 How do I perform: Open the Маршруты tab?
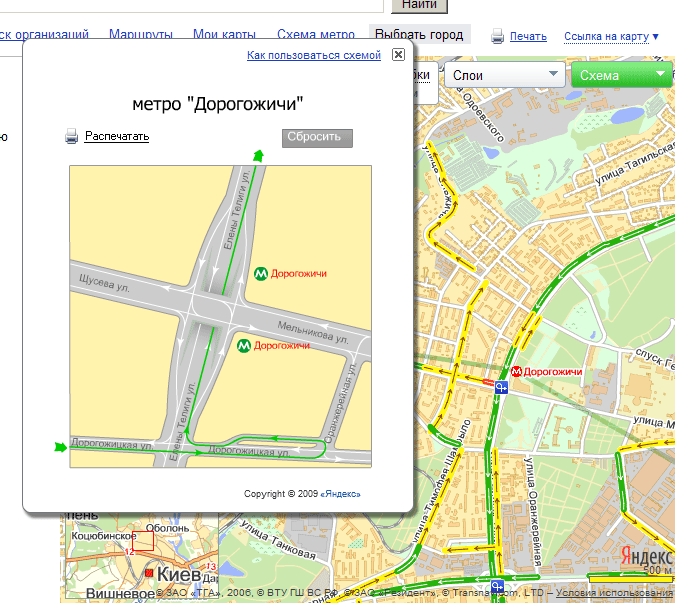140,35
